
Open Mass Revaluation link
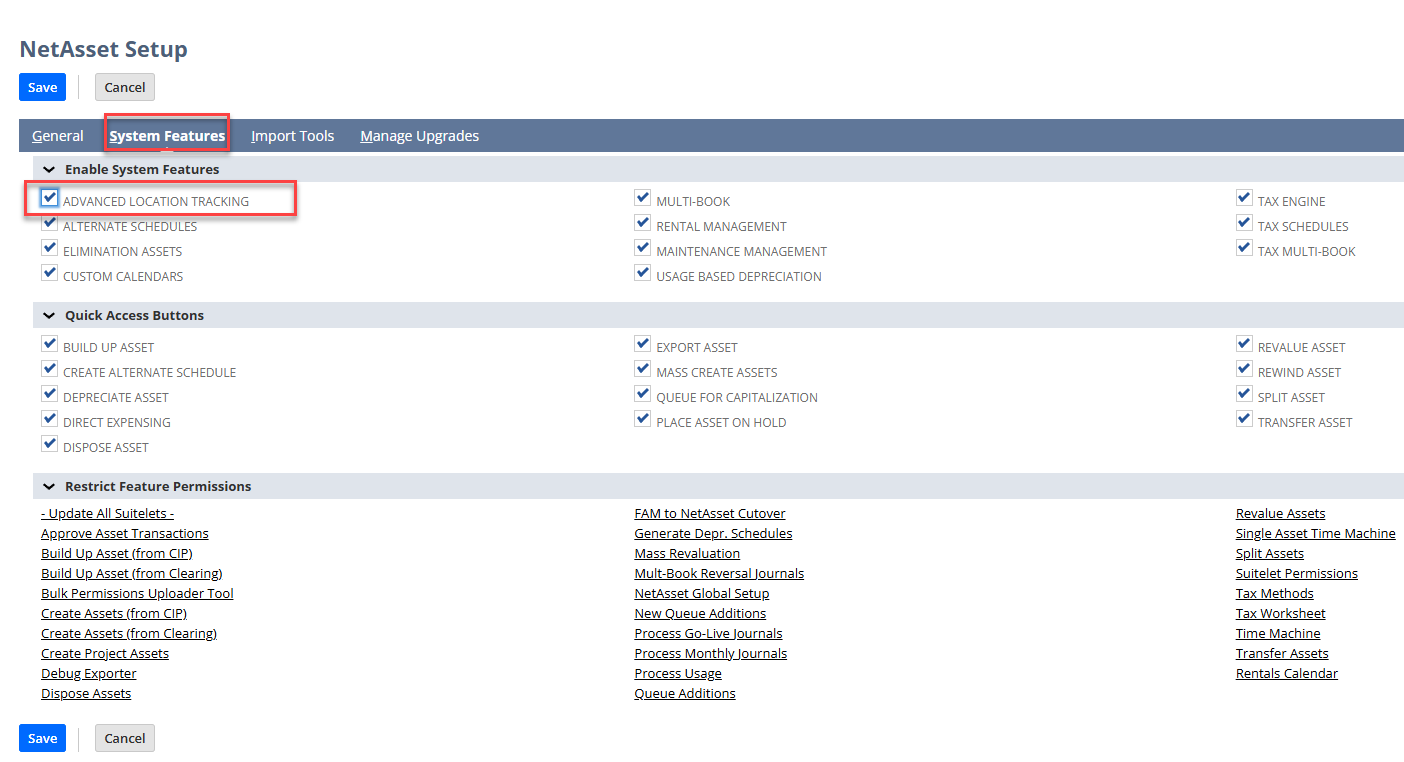coord(687,553)
